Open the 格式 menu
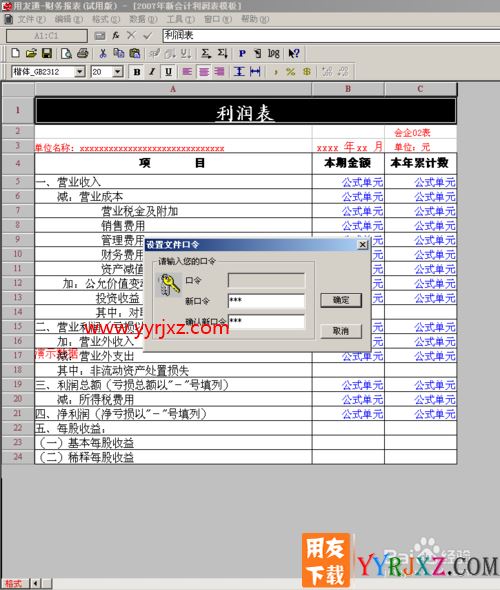 click(106, 19)
